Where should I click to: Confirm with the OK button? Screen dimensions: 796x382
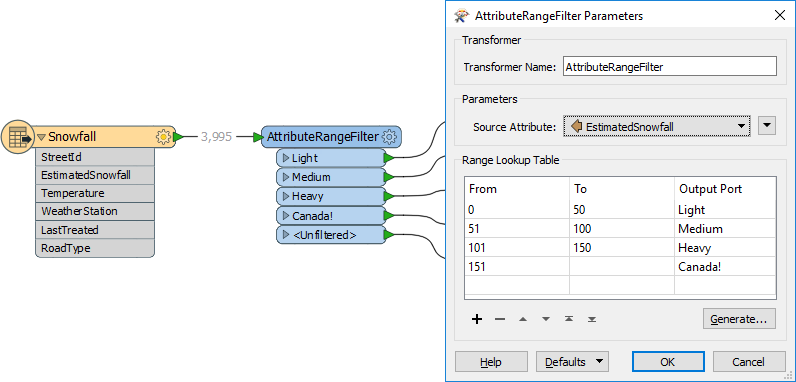click(668, 362)
